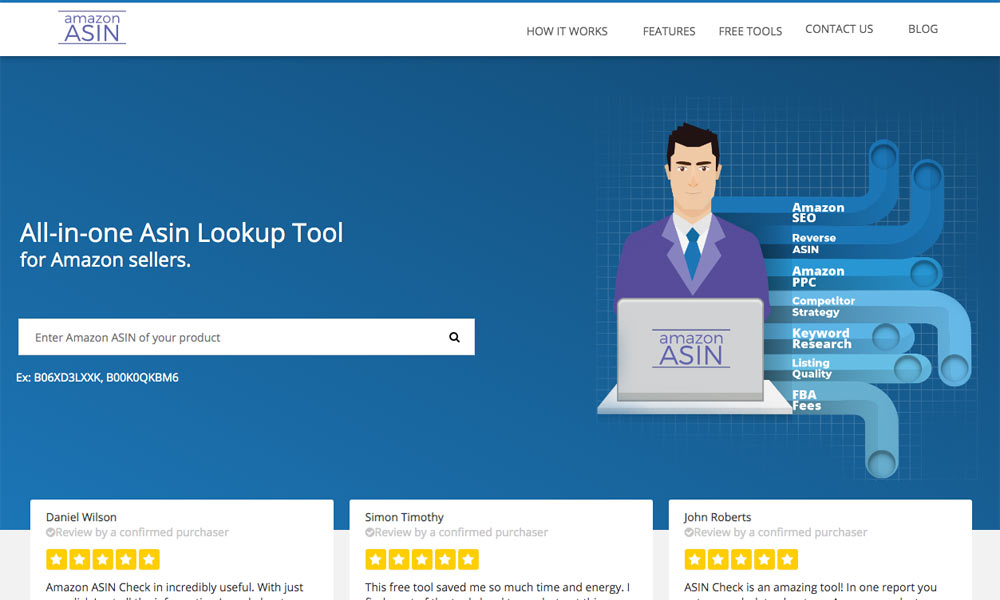The image size is (1000, 600).
Task: Click the Competitor Strategy label in illustration
Action: (823, 306)
